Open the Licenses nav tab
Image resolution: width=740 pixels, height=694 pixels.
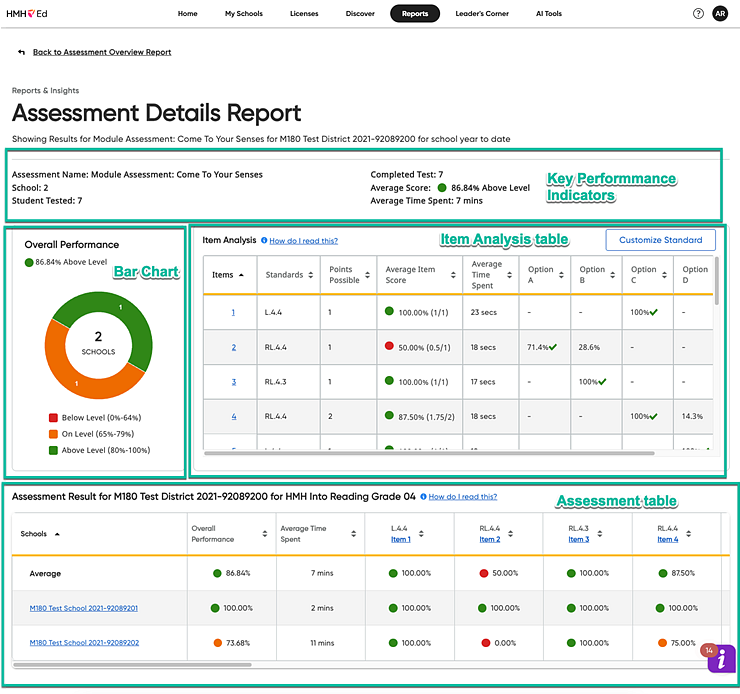(304, 14)
